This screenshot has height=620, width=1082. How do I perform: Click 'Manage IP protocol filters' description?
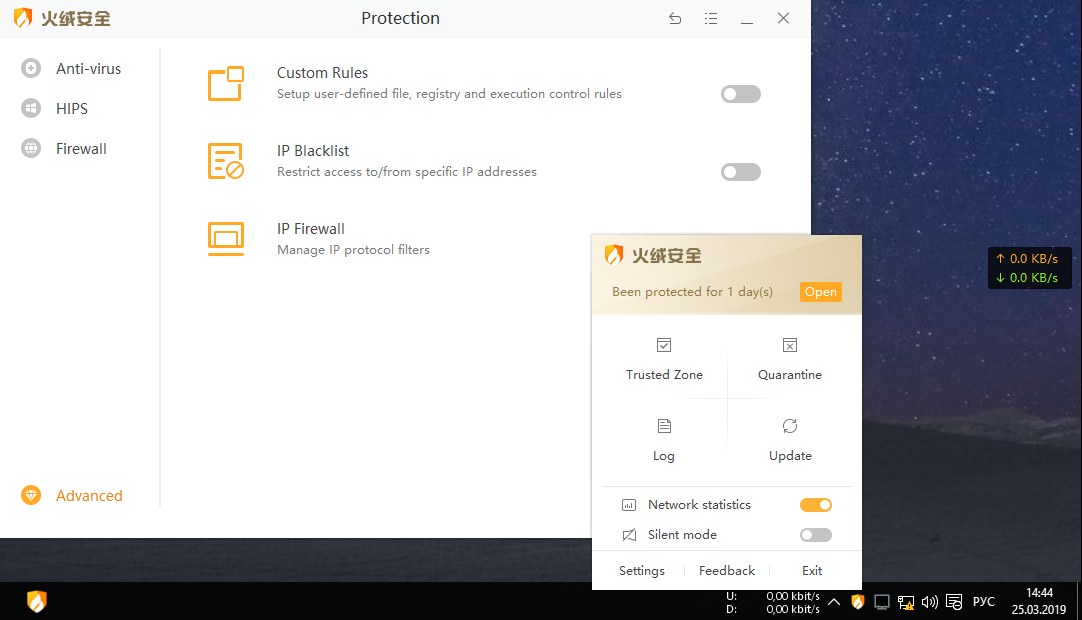tap(353, 250)
